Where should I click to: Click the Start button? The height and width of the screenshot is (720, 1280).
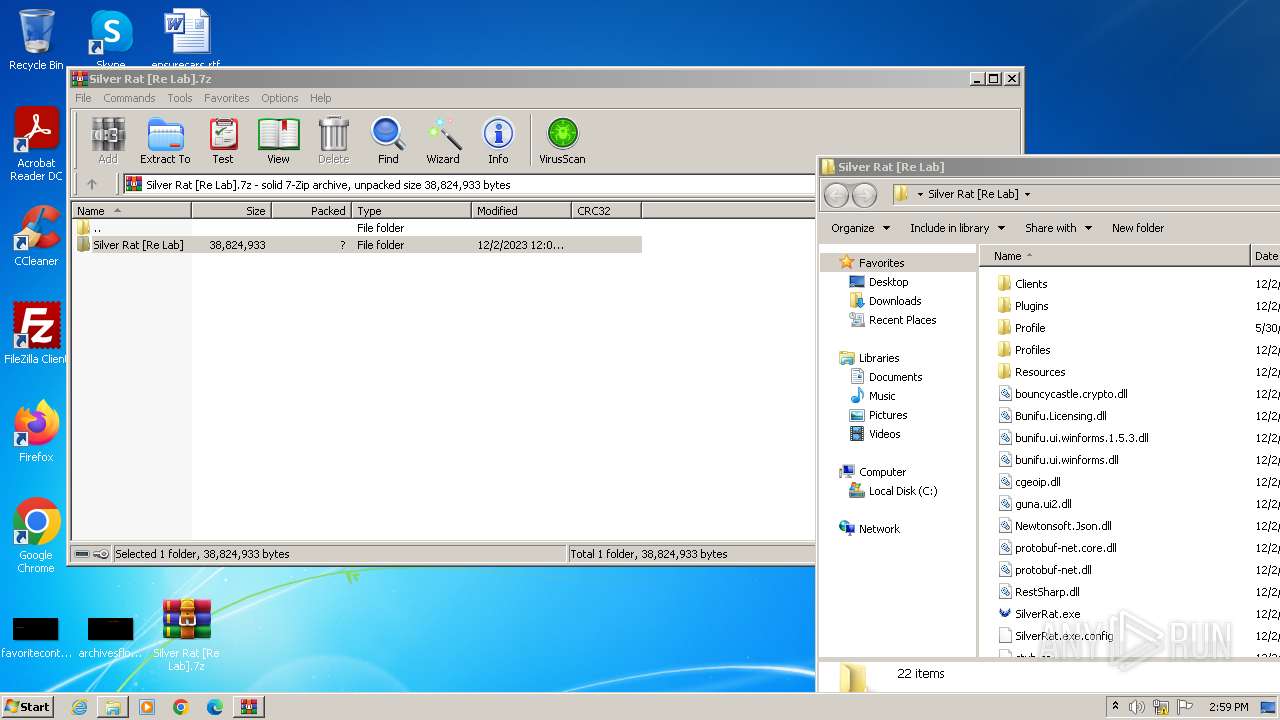28,706
